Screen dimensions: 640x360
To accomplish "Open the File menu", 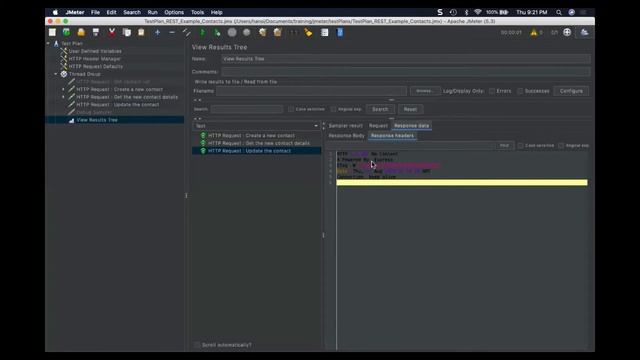I will pos(95,12).
